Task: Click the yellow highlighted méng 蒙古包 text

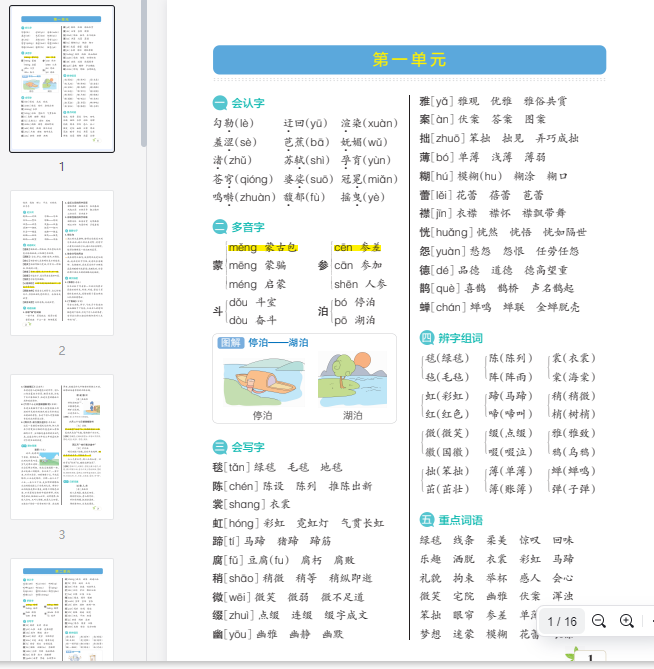Action: (262, 247)
